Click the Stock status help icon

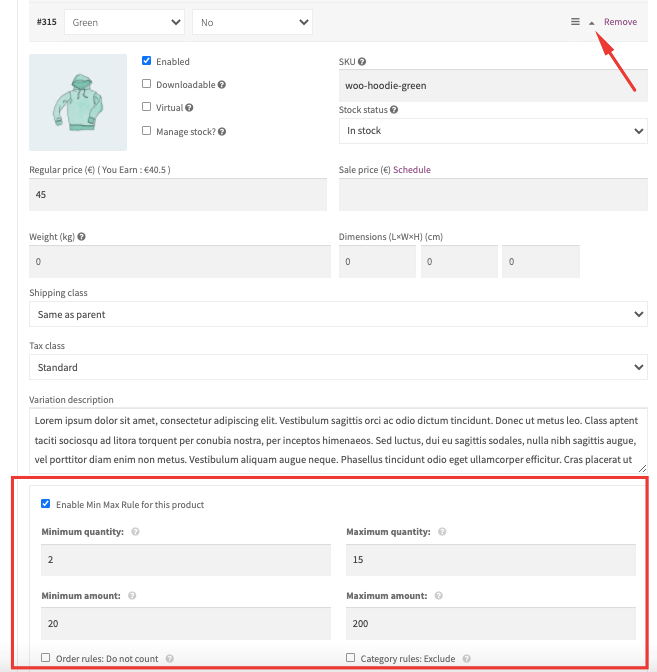[x=394, y=110]
